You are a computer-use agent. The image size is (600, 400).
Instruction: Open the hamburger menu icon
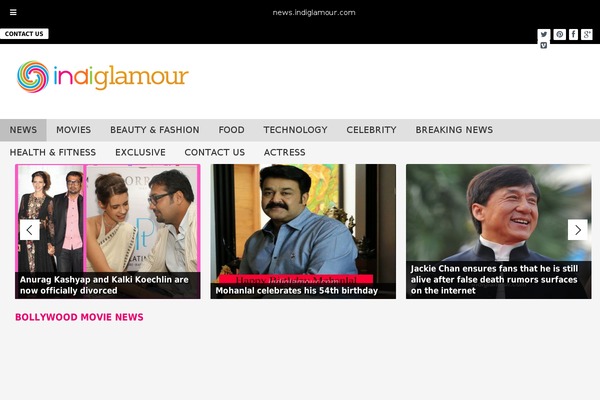[13, 12]
